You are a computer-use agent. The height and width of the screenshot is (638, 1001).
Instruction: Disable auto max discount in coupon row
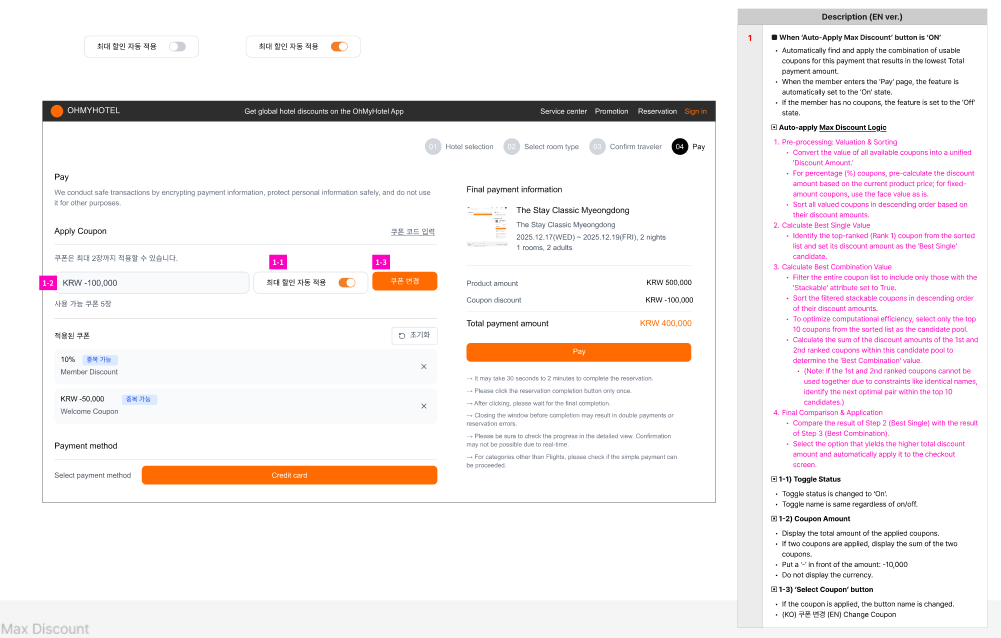tap(347, 283)
